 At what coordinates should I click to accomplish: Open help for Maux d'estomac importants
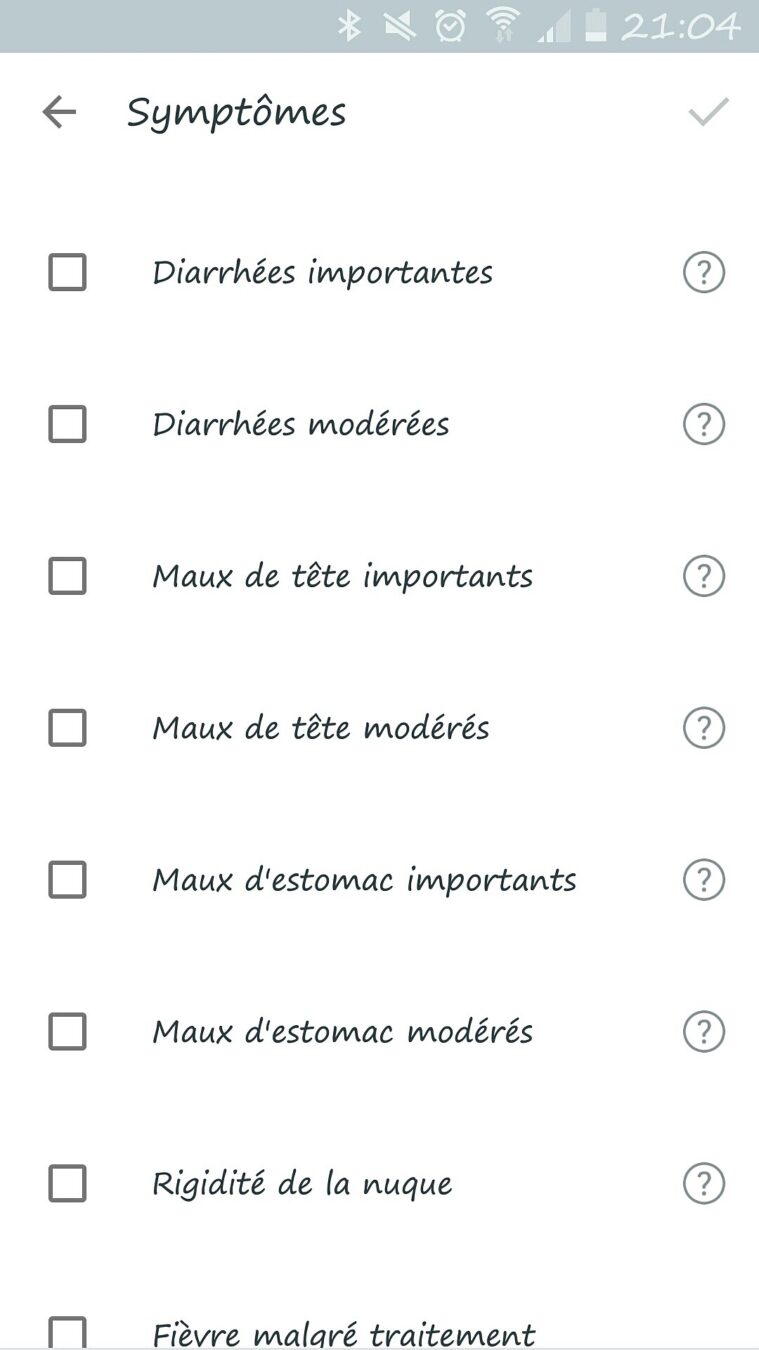click(x=703, y=880)
